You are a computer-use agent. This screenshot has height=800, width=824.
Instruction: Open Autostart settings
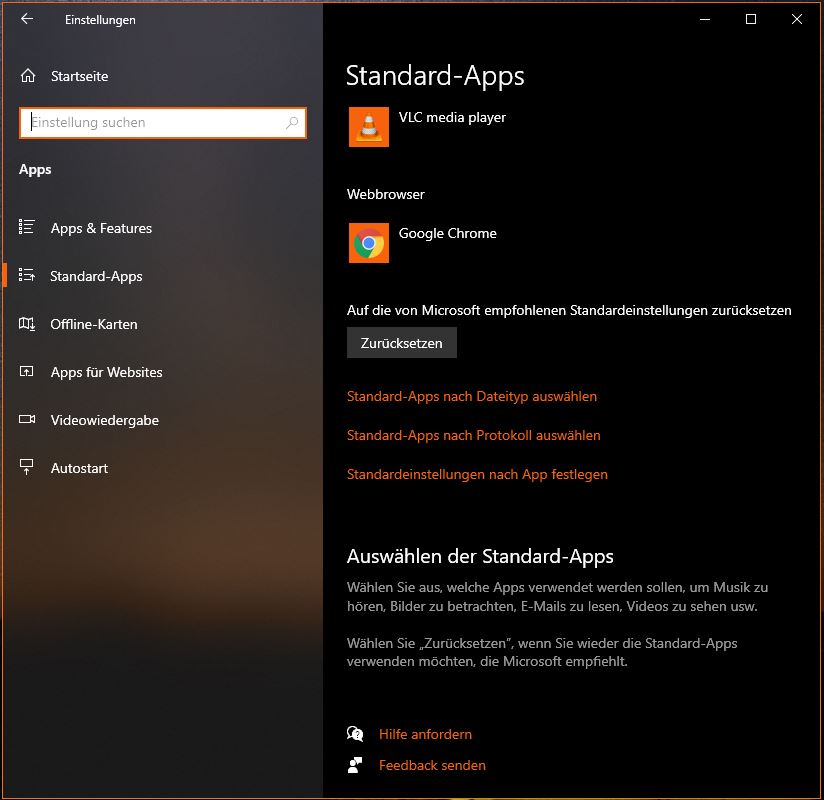[79, 468]
